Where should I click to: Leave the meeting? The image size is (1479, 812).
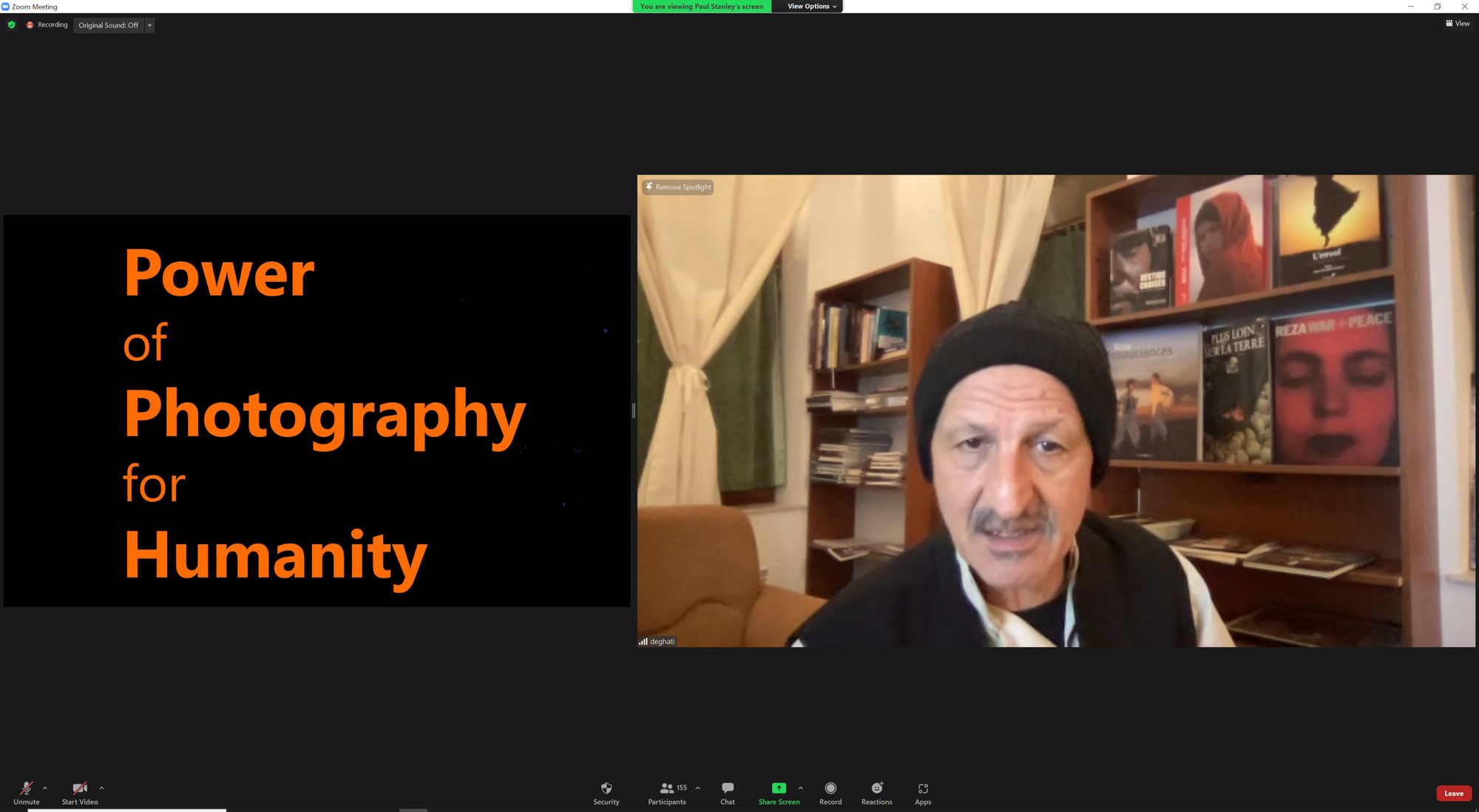point(1454,794)
